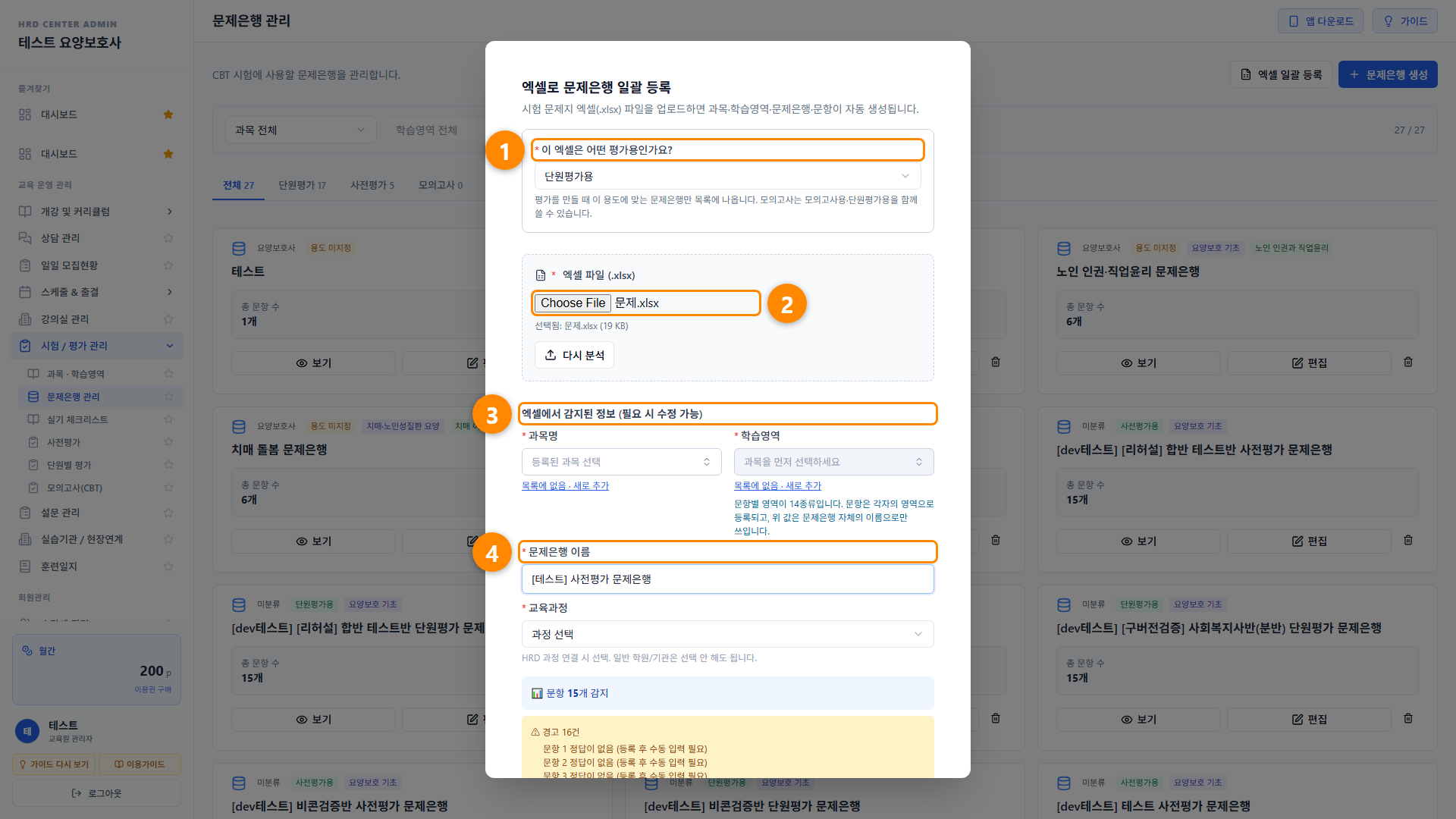1456x819 pixels.
Task: Click 목록에 없음 새로 추가 under 학습영역
Action: coord(777,485)
